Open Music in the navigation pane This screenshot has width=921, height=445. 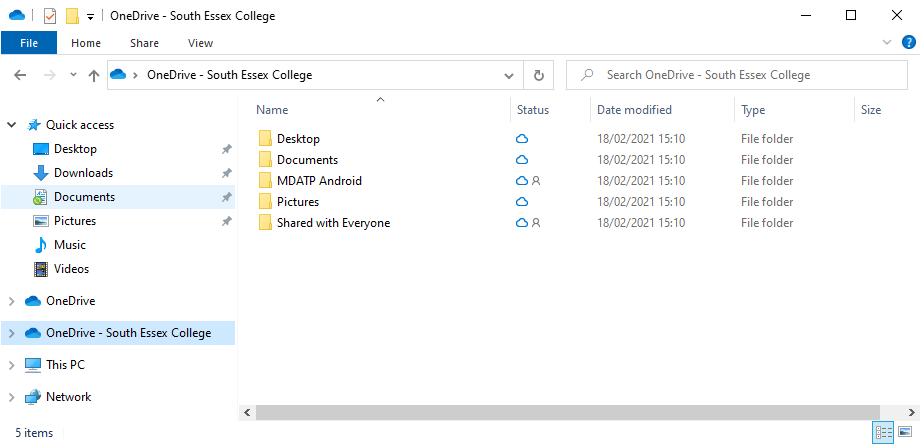(x=70, y=245)
